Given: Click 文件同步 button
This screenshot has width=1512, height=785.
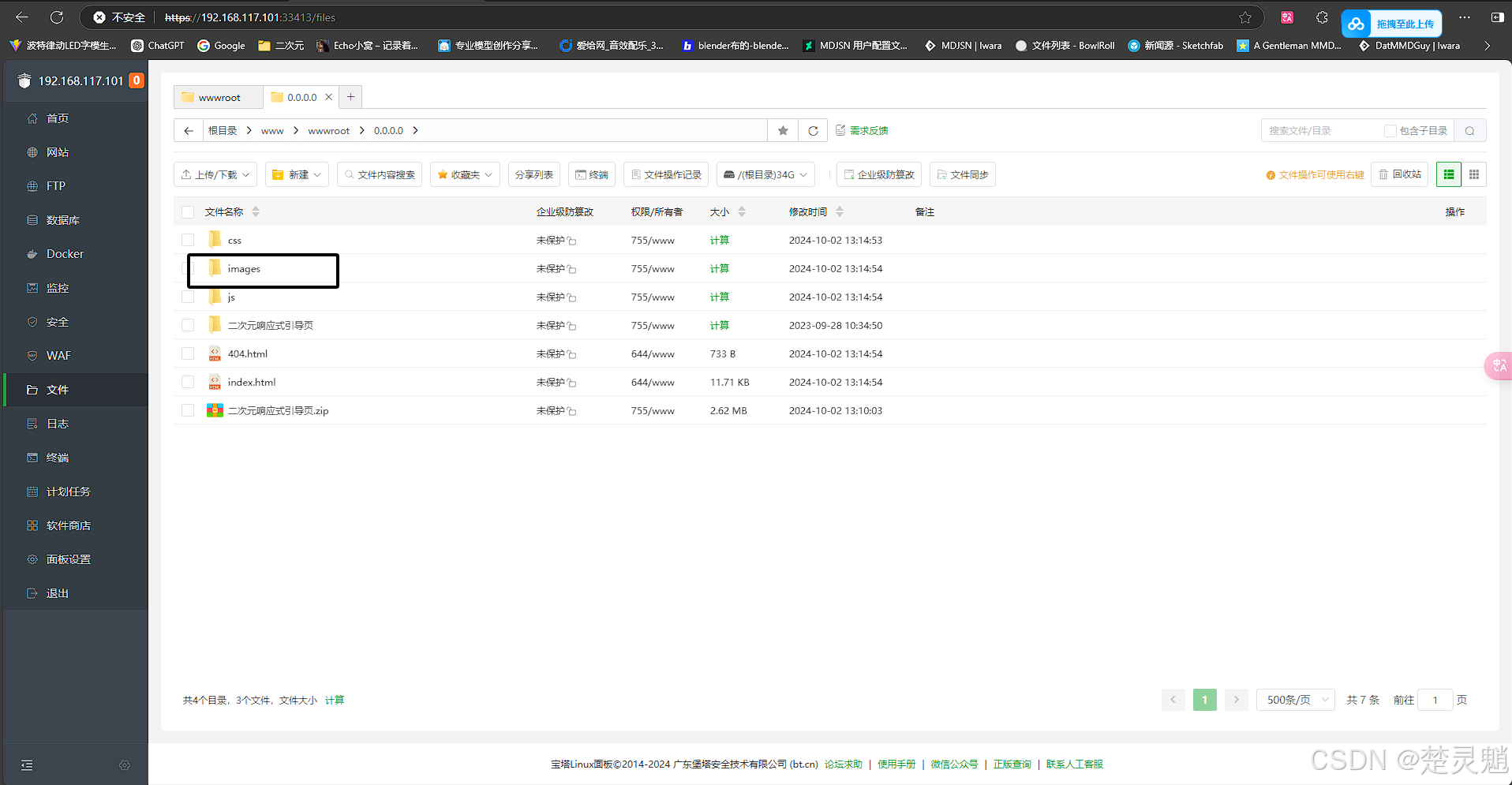Looking at the screenshot, I should tap(963, 174).
